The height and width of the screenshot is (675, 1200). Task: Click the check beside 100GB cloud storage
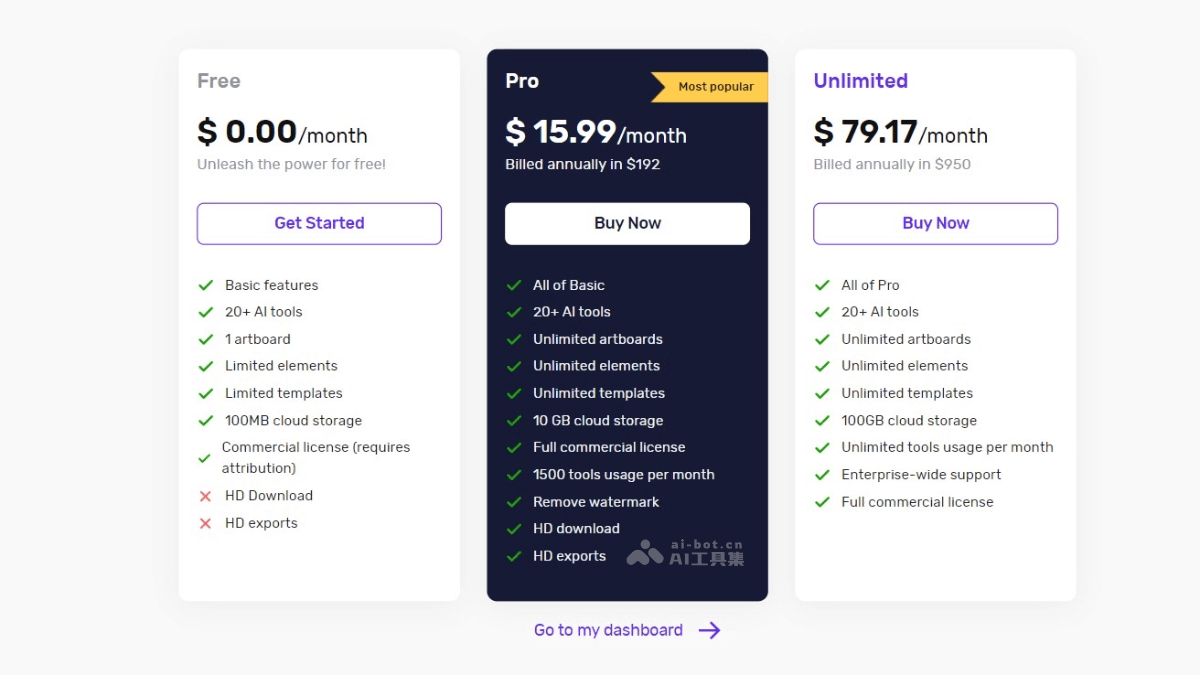click(x=822, y=421)
